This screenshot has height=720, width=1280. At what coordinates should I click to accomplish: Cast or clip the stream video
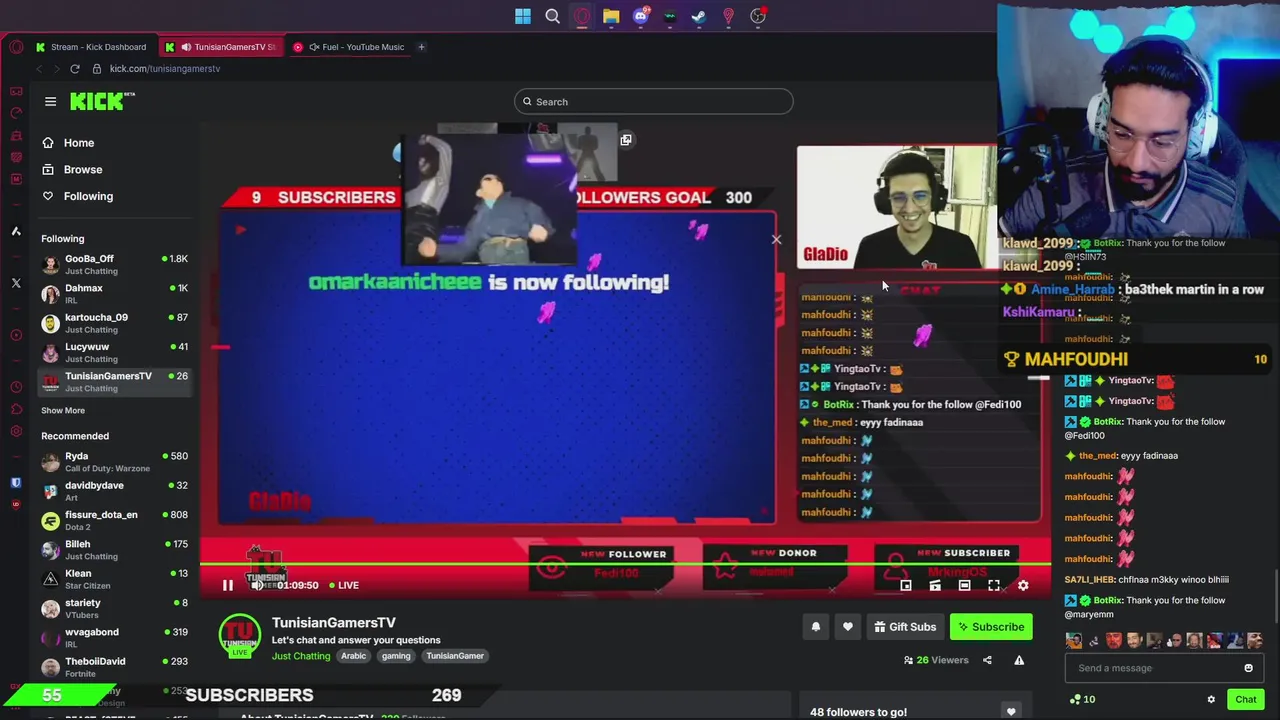[x=935, y=586]
